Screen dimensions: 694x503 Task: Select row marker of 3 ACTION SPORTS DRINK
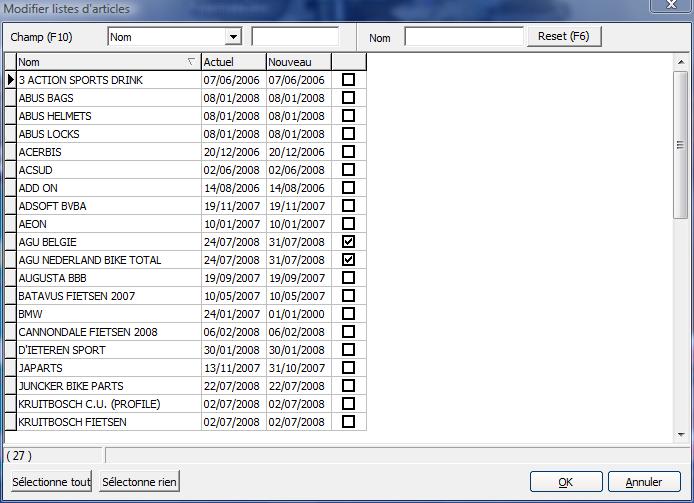[x=11, y=80]
